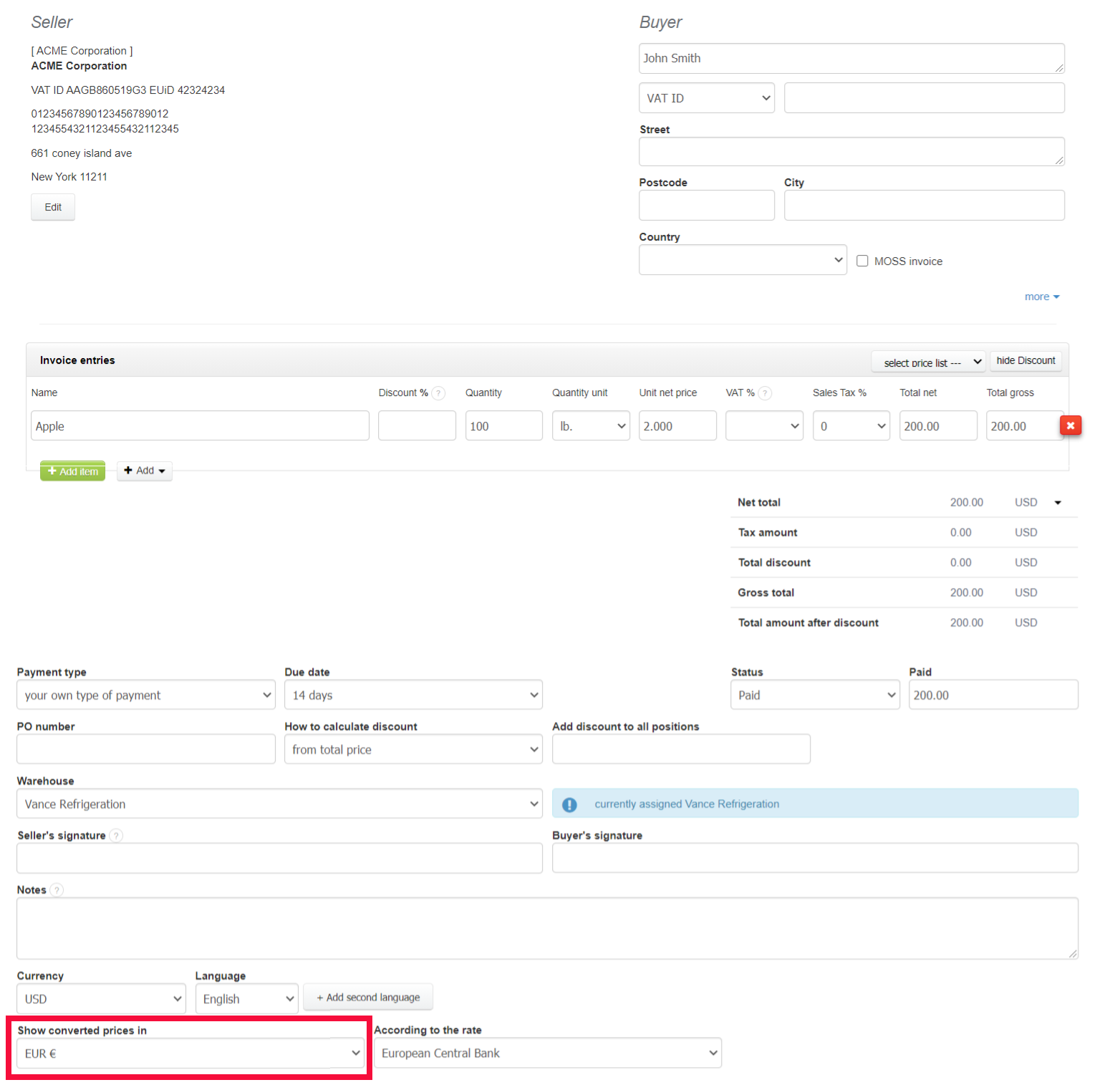Click the warehouse info alert icon
1120x1090 pixels.
(x=569, y=804)
